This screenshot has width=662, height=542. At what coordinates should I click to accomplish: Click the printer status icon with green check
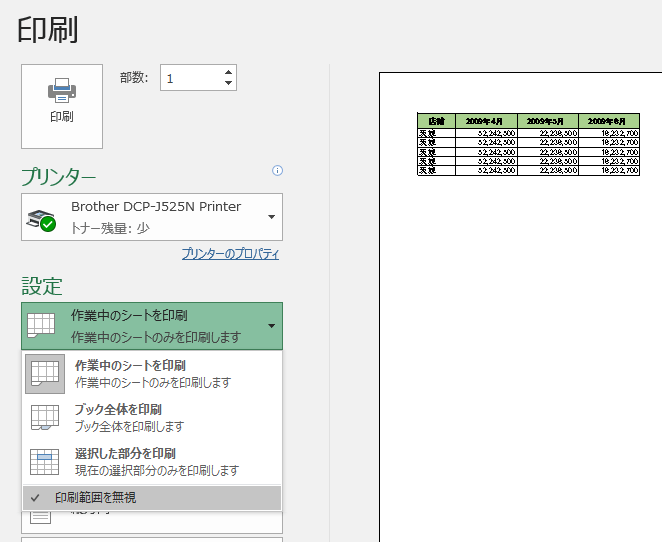coord(41,220)
